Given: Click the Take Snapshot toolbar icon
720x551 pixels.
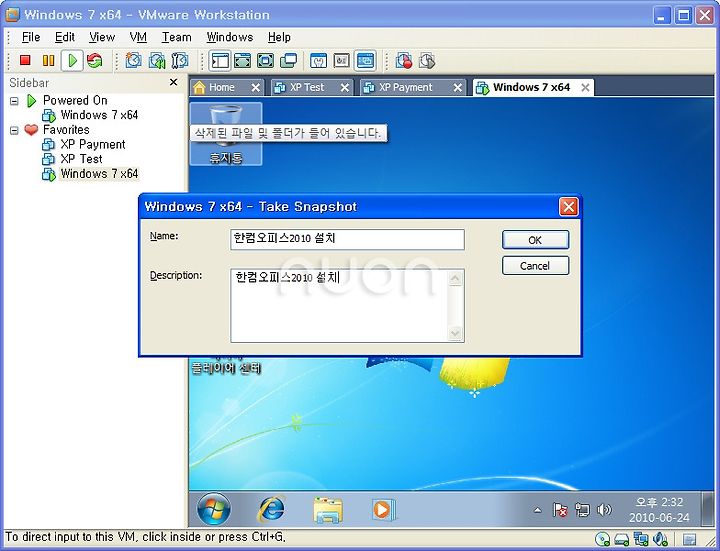Looking at the screenshot, I should tap(134, 61).
